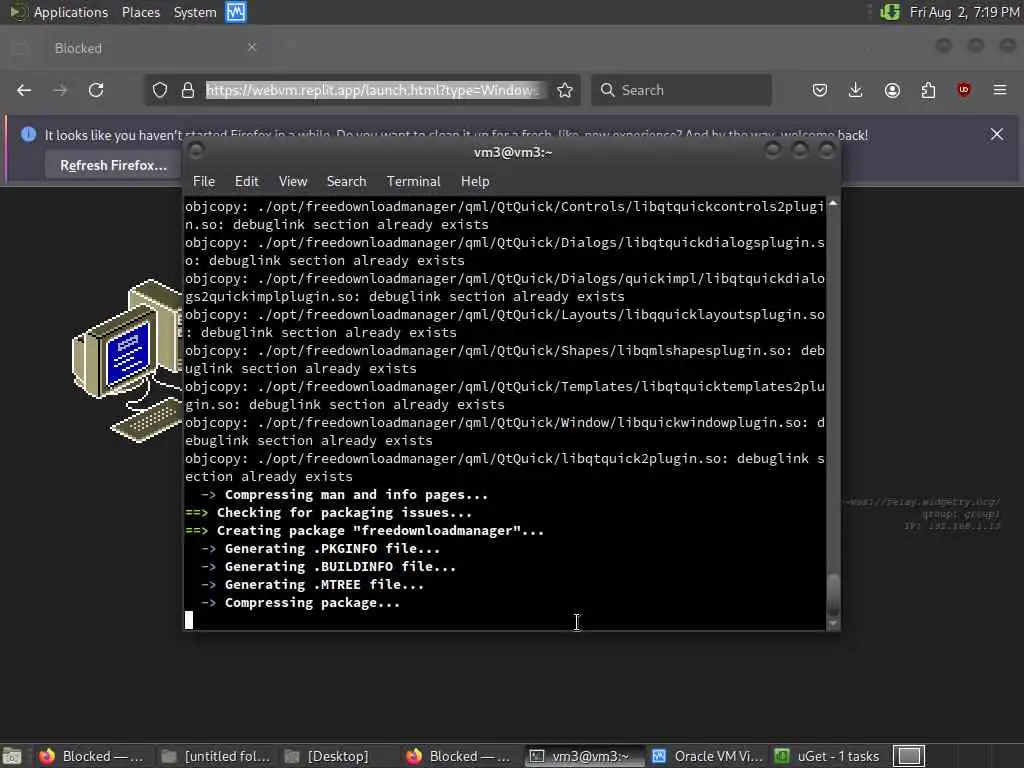The height and width of the screenshot is (768, 1024).
Task: Dismiss the Firefox refresh notification bar
Action: [997, 134]
